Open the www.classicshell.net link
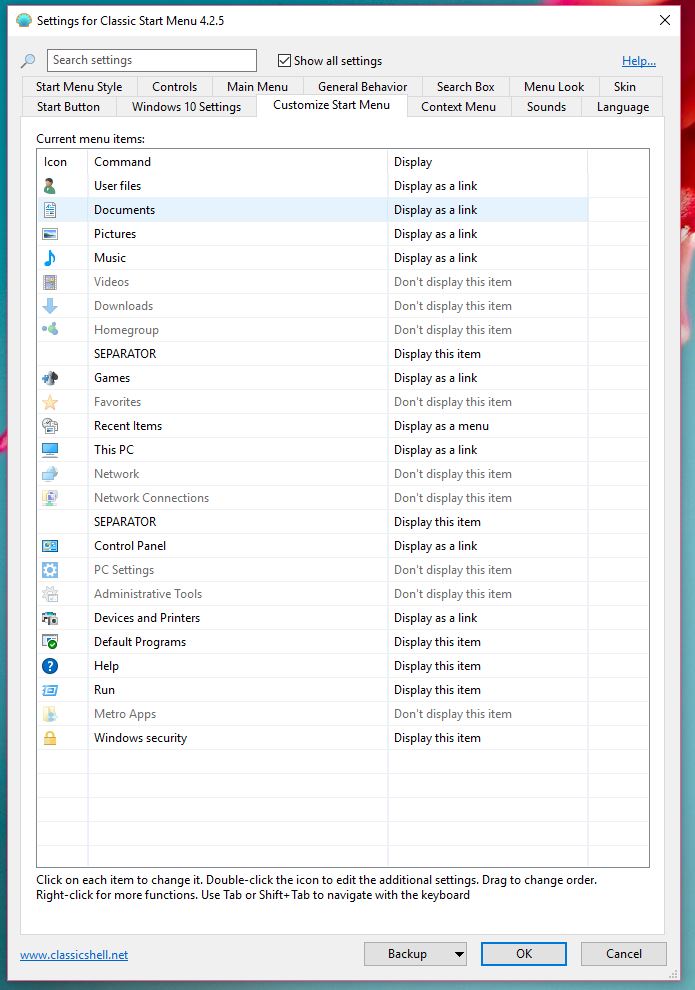Screen dimensions: 695x990 74,955
